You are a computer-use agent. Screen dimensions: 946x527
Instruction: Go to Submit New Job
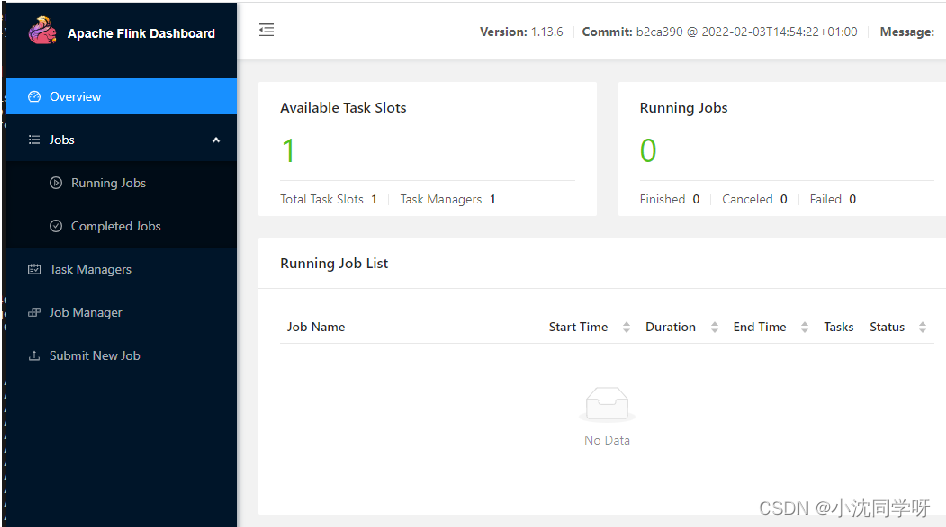(x=95, y=356)
